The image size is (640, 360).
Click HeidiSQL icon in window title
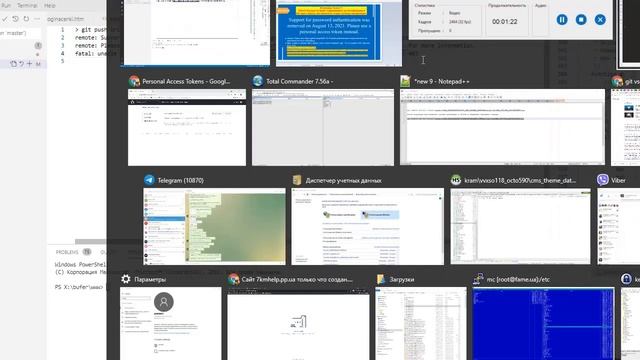click(x=456, y=180)
